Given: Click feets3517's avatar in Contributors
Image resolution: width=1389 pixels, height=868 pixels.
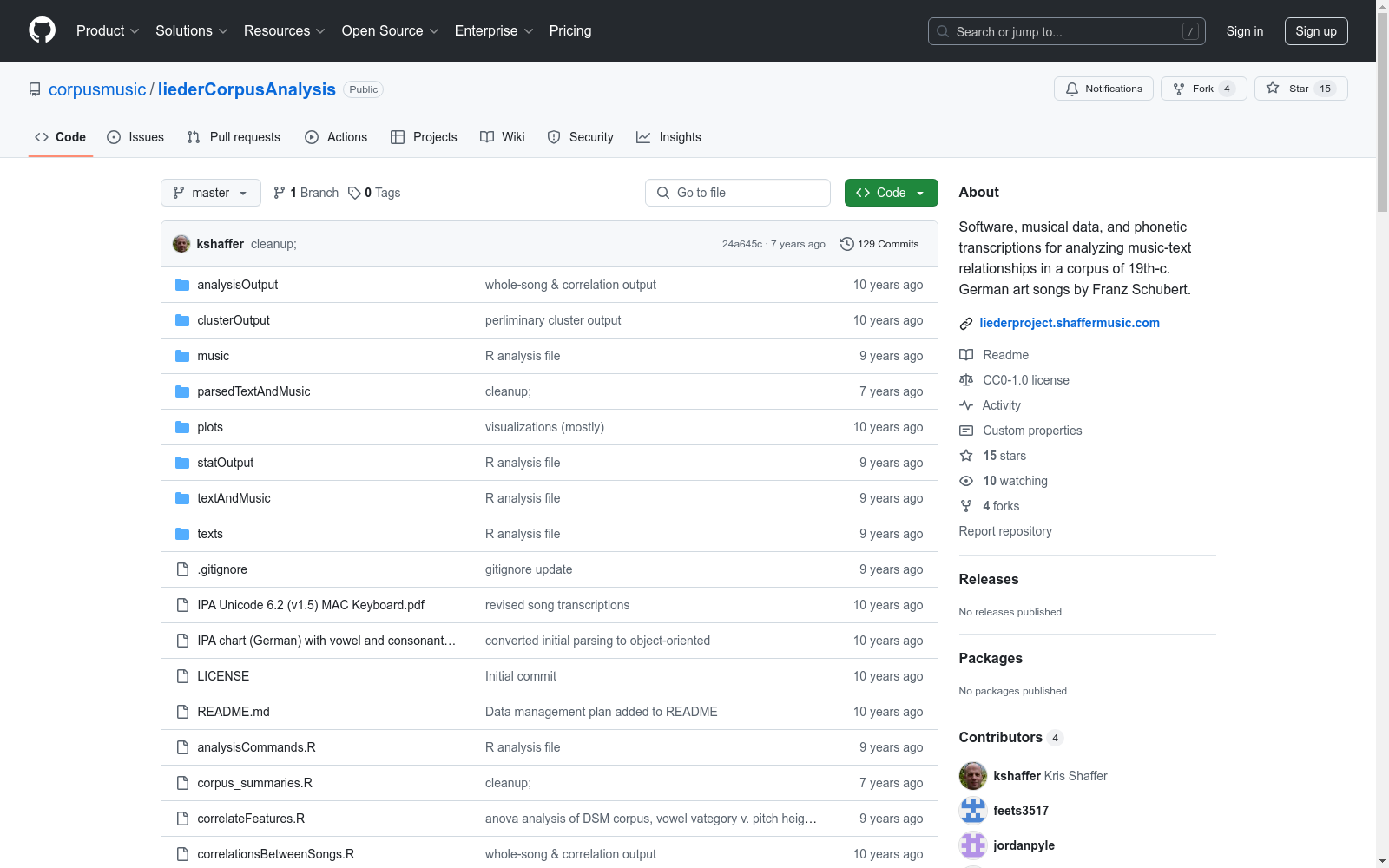Looking at the screenshot, I should click(973, 811).
